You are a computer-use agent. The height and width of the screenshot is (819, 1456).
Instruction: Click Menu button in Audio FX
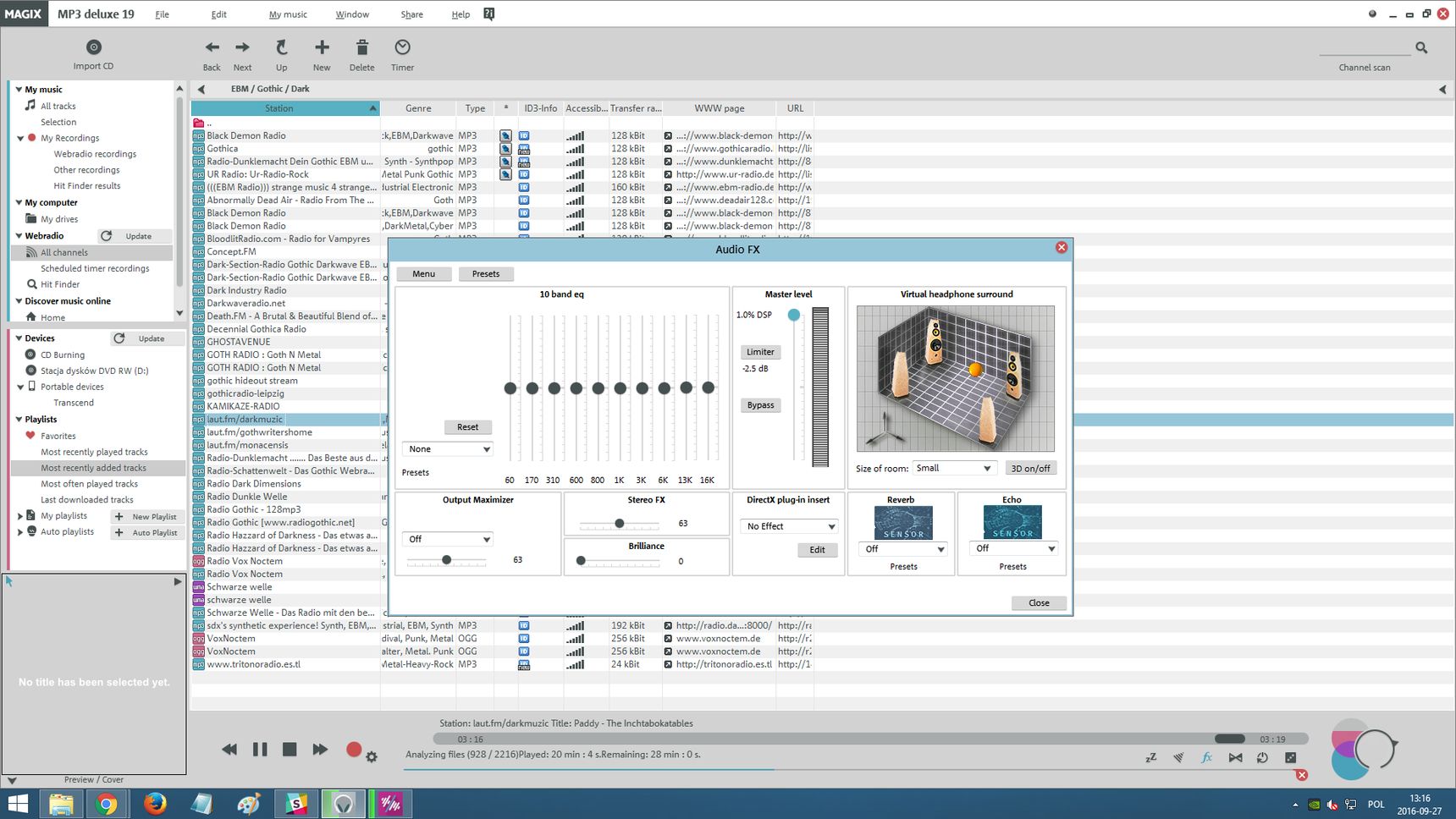423,274
